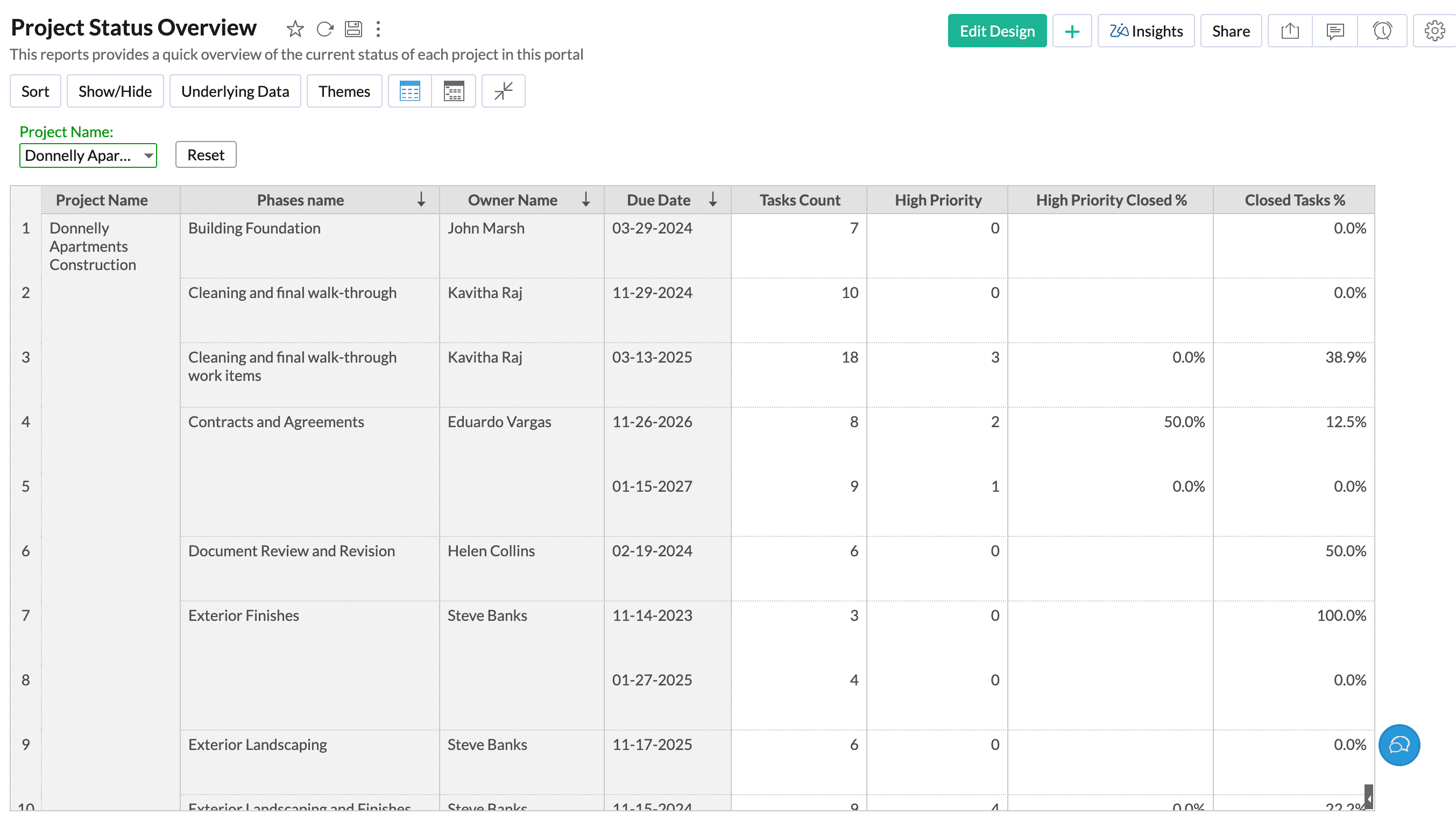1456x821 pixels.
Task: Sort by Phases name column arrow
Action: pos(421,200)
